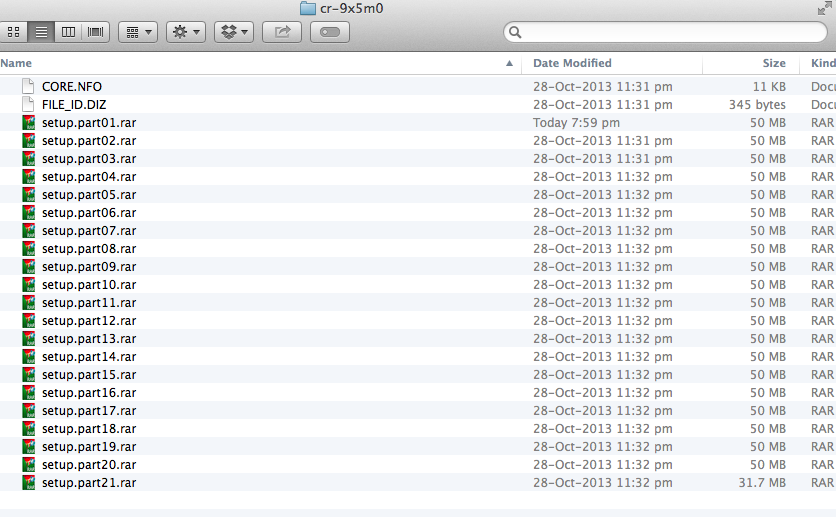Switch to Cover Flow view
Viewport: 836px width, 517px height.
(95, 32)
